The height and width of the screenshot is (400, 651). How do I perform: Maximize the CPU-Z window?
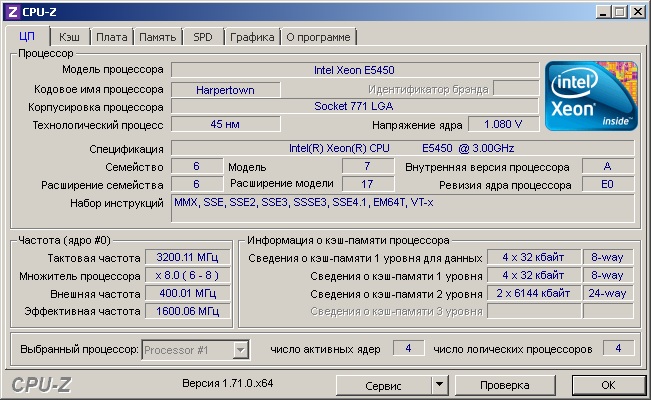click(x=620, y=12)
